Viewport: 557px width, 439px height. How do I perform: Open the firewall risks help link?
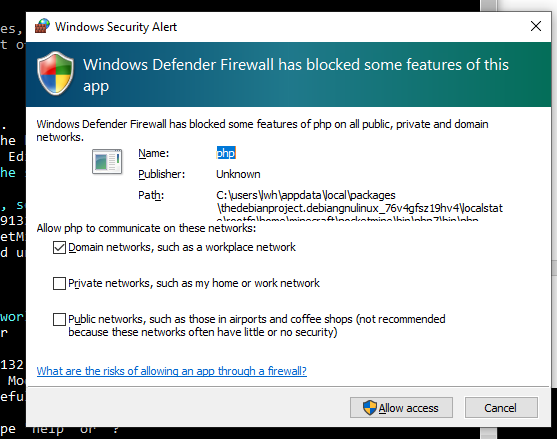tap(172, 371)
